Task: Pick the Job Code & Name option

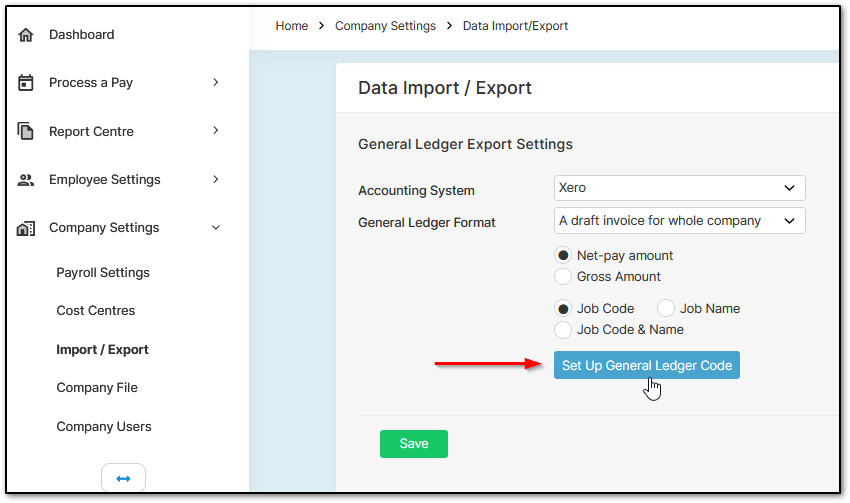Action: point(563,330)
